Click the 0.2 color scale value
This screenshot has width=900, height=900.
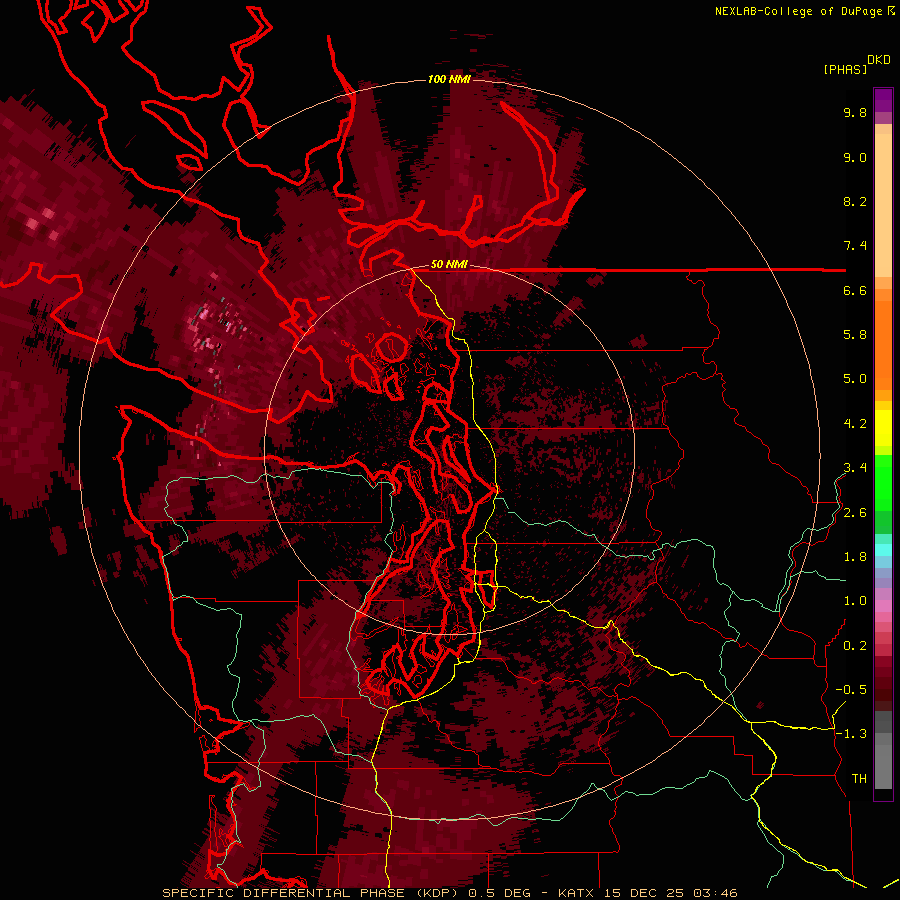coord(855,646)
